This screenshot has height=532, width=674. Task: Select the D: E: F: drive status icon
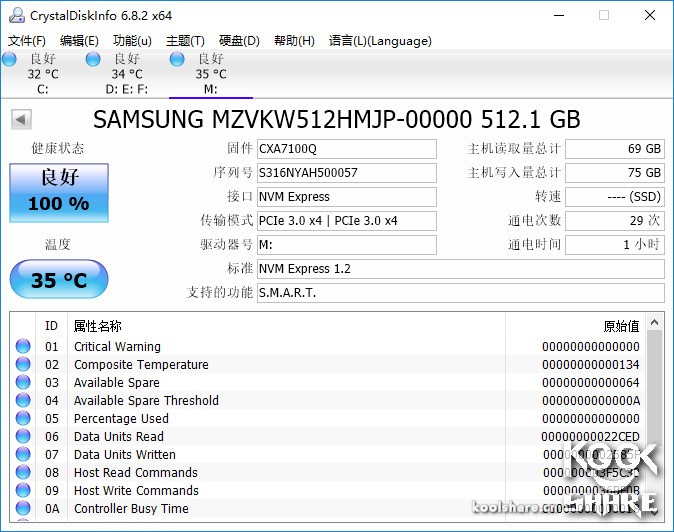click(93, 59)
